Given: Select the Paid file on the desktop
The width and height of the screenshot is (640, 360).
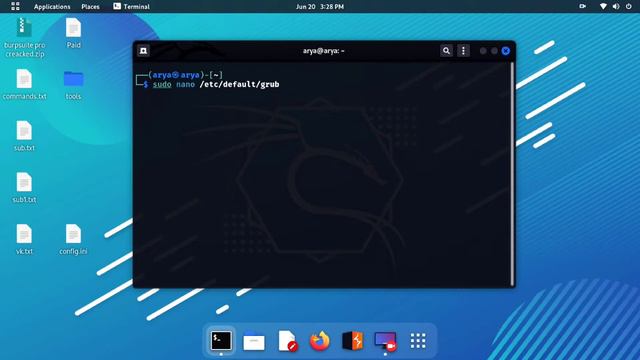Looking at the screenshot, I should 73,33.
